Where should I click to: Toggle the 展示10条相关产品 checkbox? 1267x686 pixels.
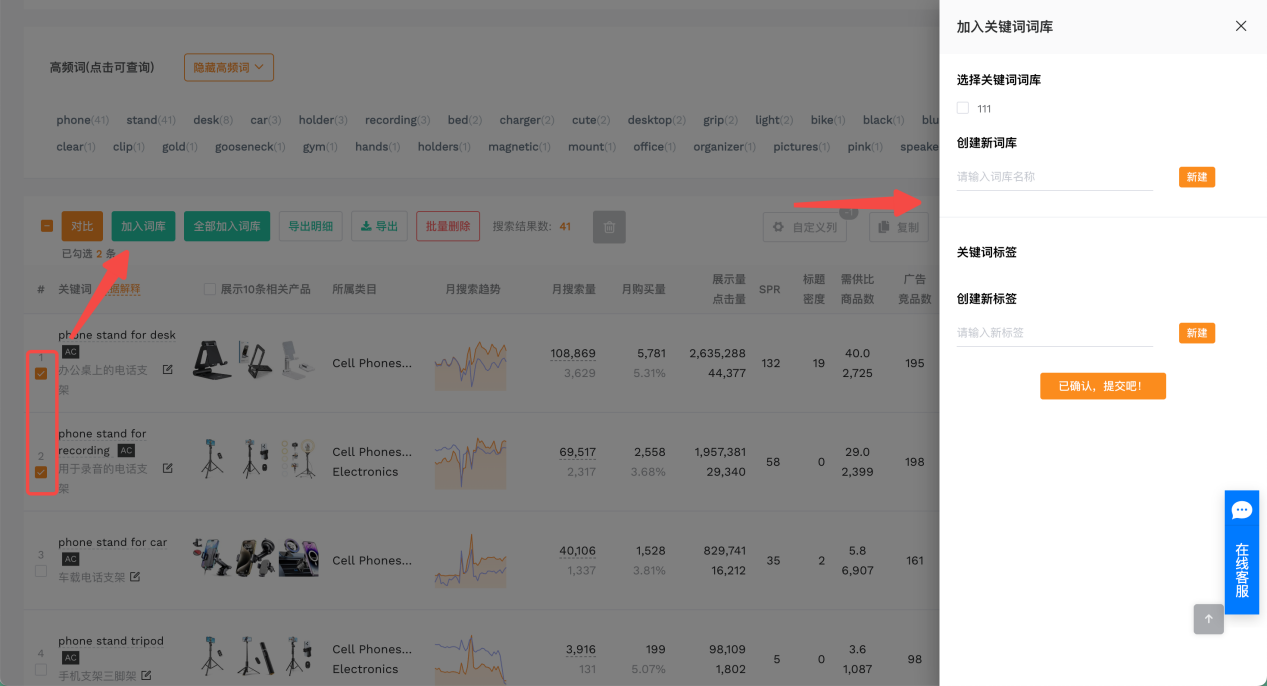[x=210, y=289]
